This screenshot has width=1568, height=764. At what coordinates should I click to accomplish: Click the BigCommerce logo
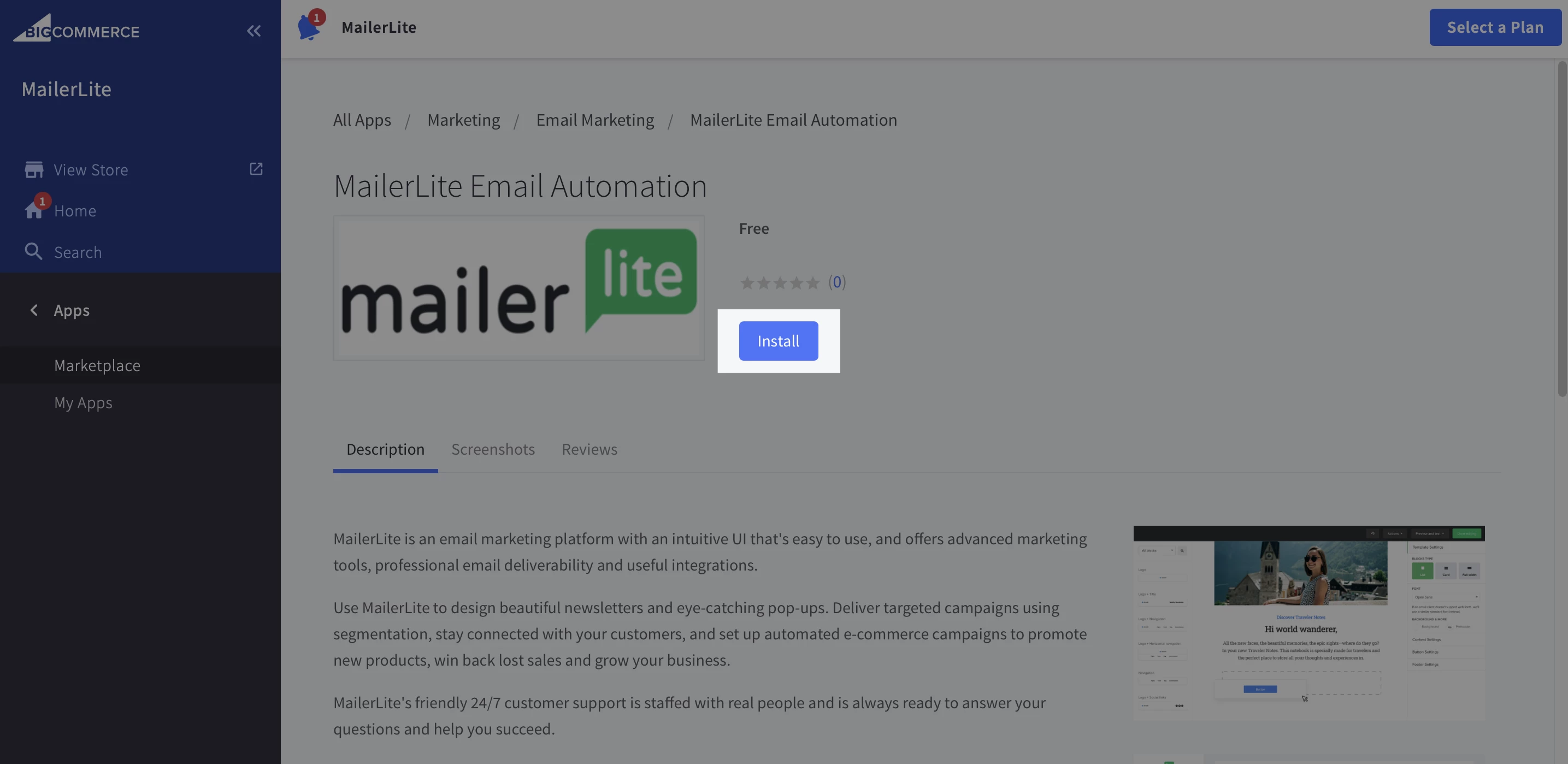tap(76, 28)
